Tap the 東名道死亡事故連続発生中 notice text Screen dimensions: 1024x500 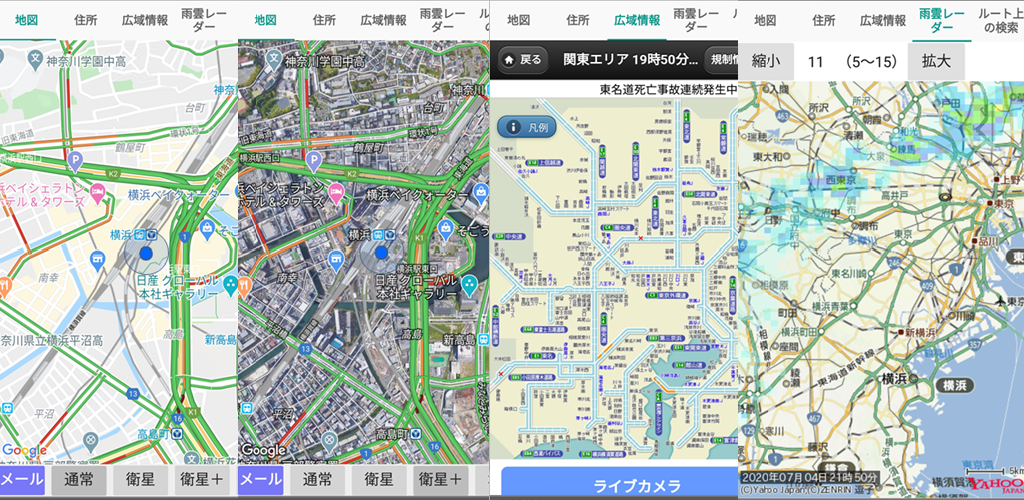(668, 89)
